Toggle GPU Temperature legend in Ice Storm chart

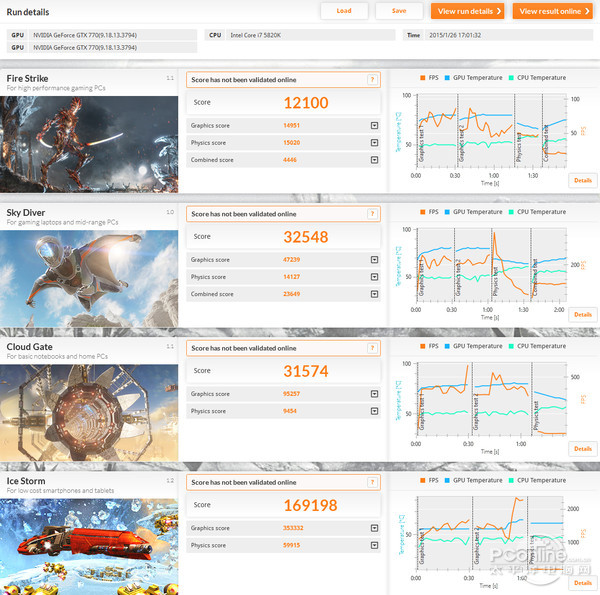click(473, 481)
